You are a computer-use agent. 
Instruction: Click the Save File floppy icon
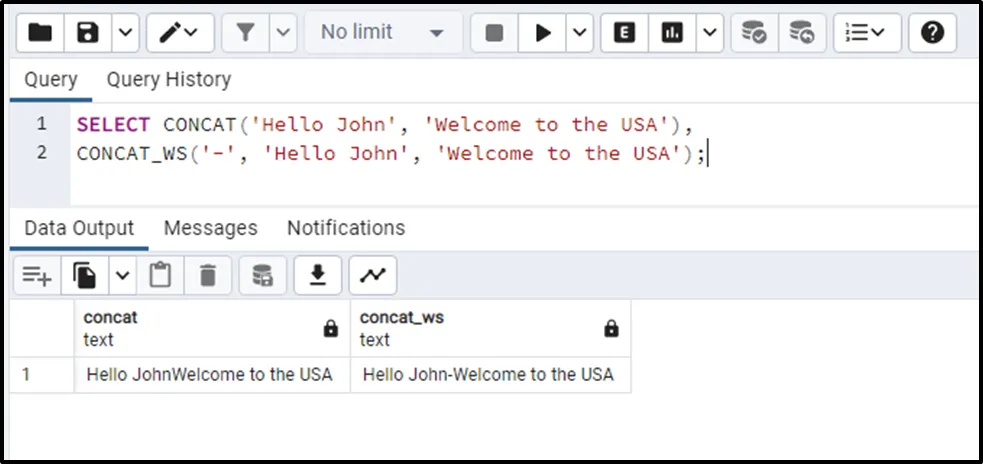(88, 33)
